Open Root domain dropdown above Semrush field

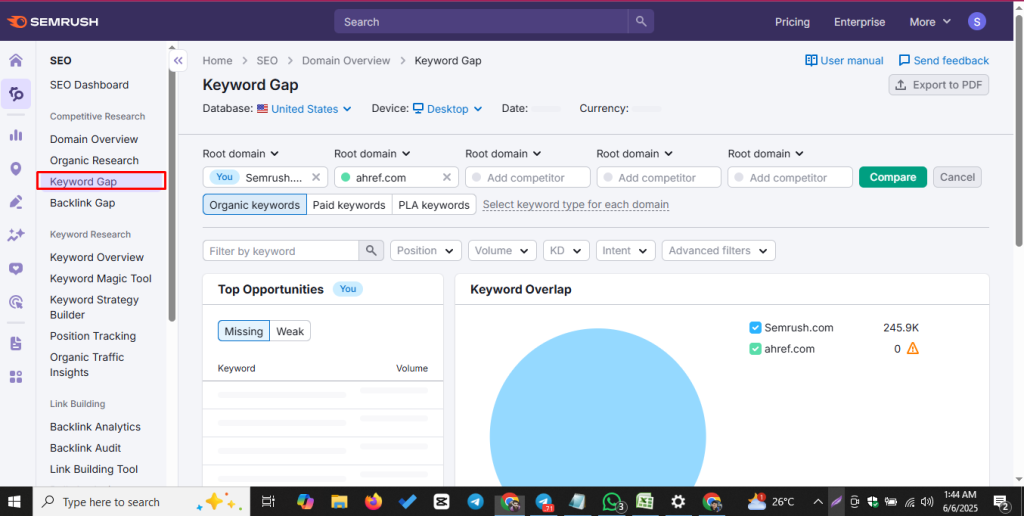241,153
